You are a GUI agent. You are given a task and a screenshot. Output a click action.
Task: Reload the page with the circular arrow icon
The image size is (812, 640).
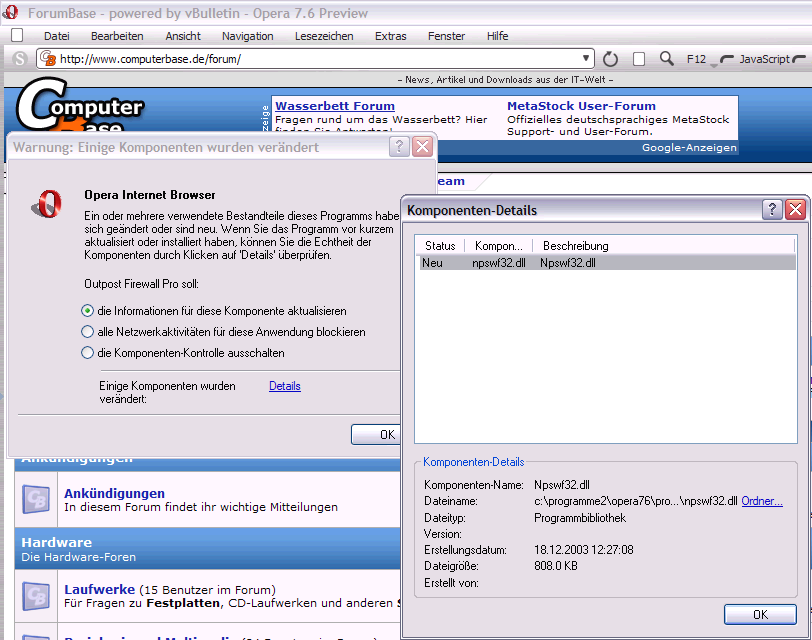point(611,59)
